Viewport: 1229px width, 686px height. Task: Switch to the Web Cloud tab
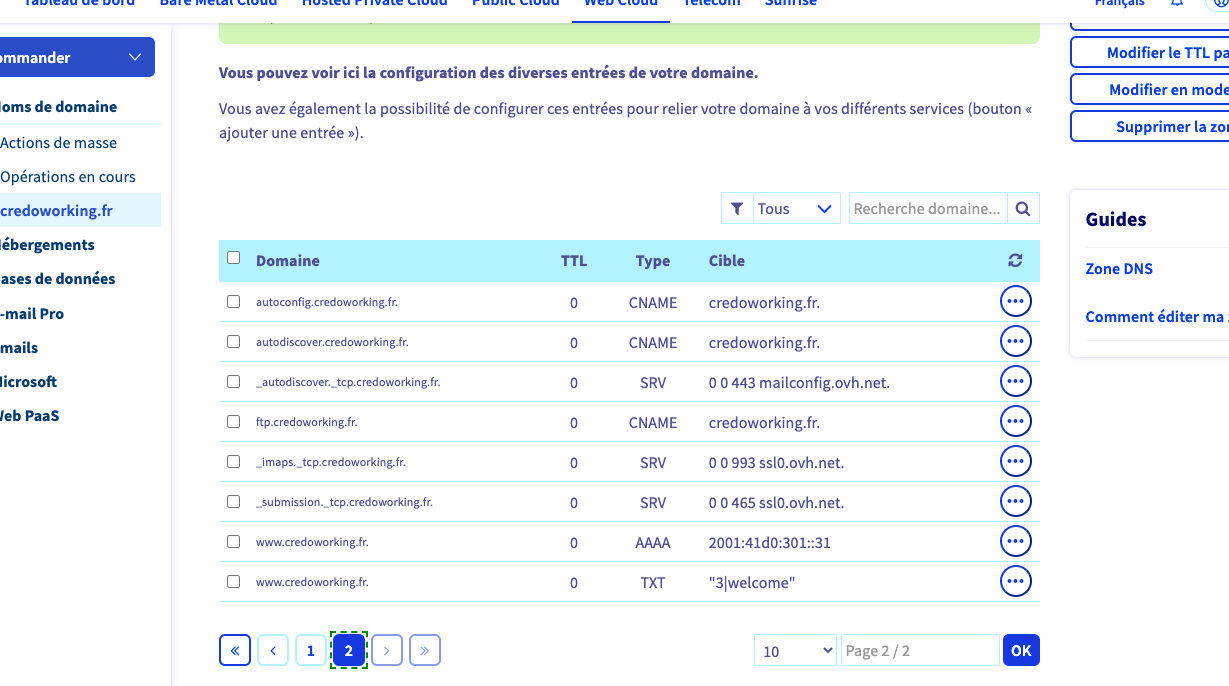[x=621, y=4]
